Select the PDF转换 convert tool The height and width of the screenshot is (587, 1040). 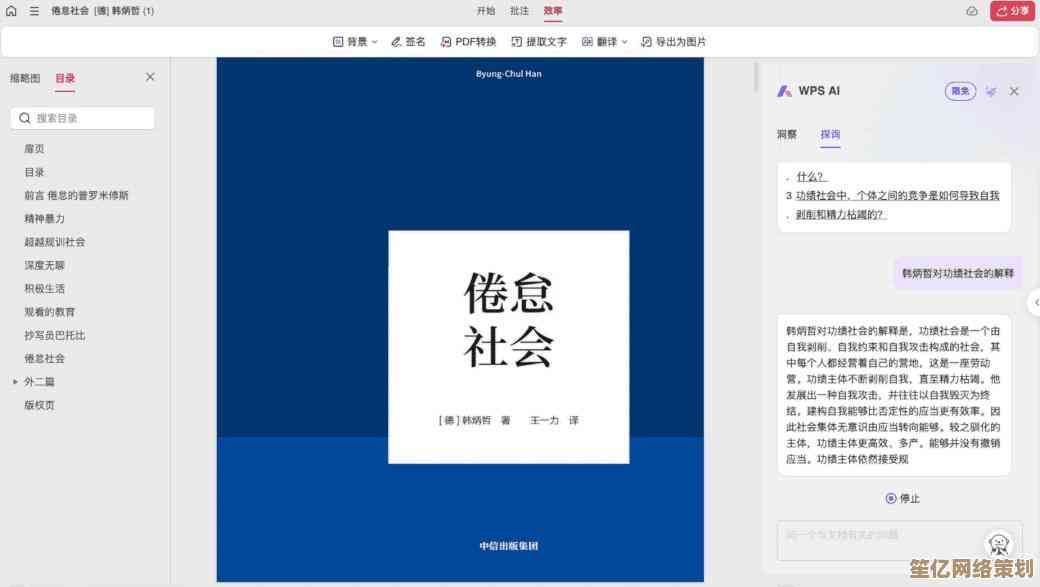pos(468,42)
